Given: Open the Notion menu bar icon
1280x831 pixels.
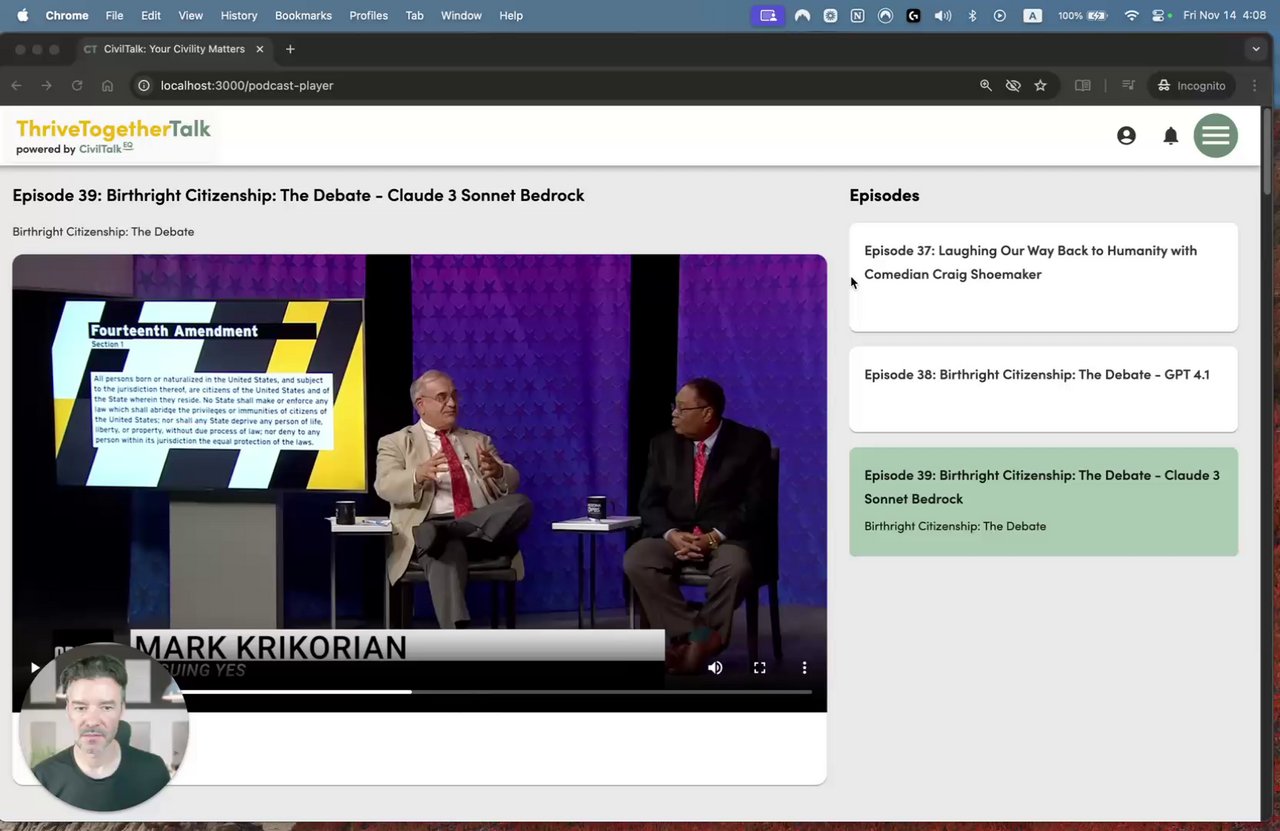Looking at the screenshot, I should [x=857, y=15].
